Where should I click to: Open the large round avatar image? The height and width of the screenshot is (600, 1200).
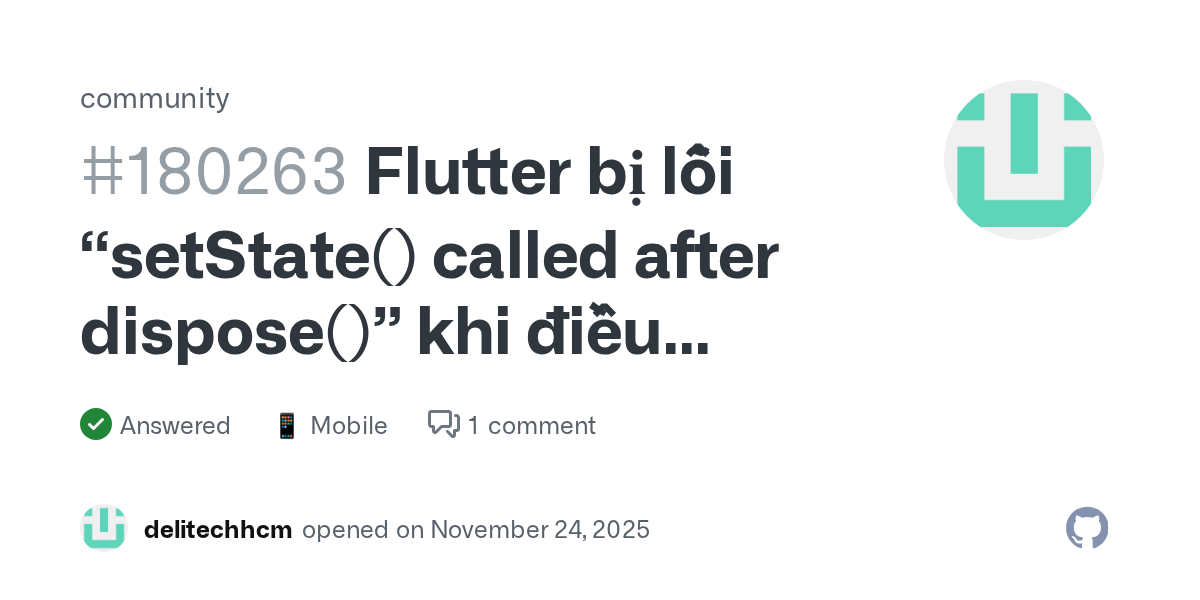[x=1023, y=160]
